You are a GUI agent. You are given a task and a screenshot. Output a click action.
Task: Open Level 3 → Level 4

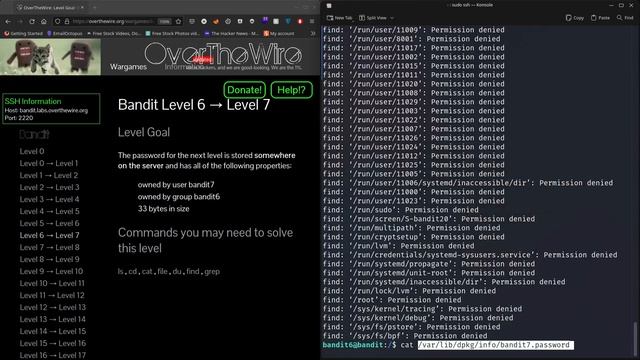coord(49,199)
